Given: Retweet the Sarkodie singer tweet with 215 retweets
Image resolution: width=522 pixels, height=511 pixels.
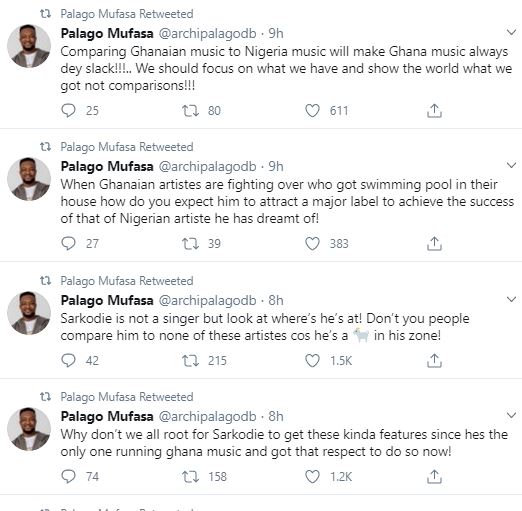Looking at the screenshot, I should [x=190, y=360].
